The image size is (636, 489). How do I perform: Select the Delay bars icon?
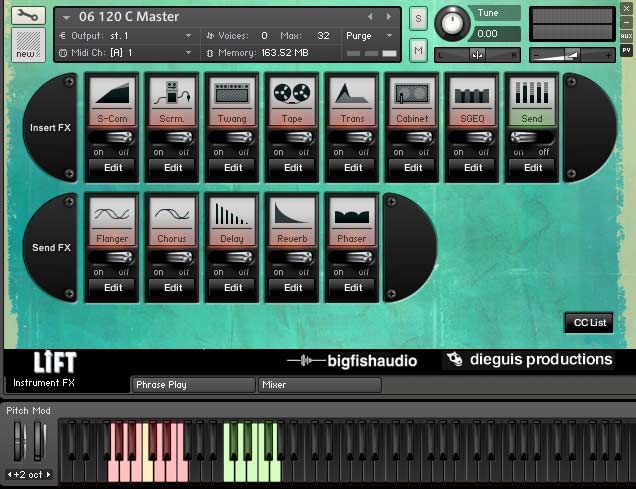pyautogui.click(x=232, y=213)
